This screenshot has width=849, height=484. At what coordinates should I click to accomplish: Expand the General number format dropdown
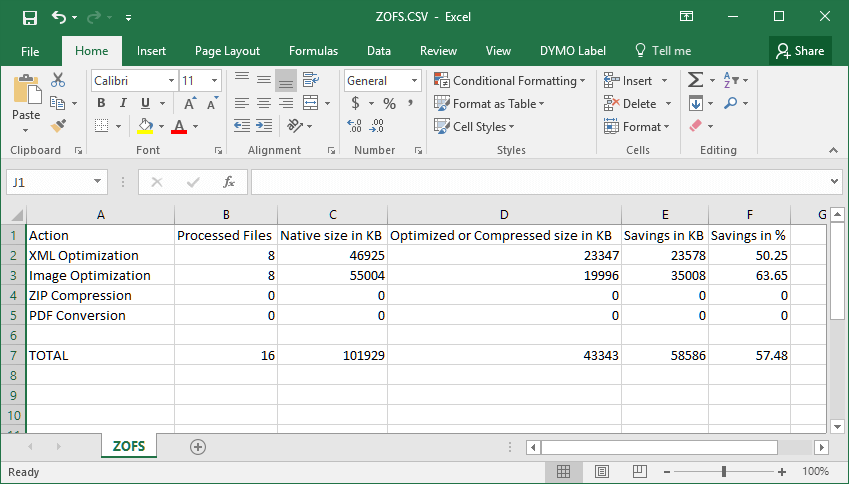coord(414,81)
